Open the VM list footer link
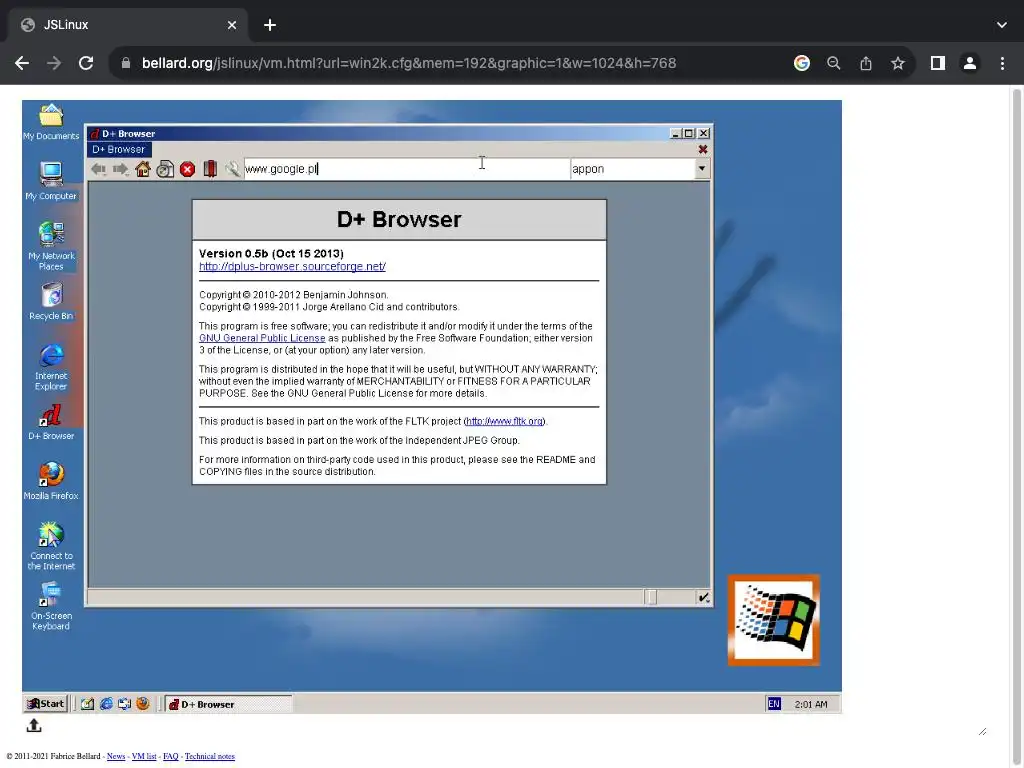1024x768 pixels. (144, 756)
